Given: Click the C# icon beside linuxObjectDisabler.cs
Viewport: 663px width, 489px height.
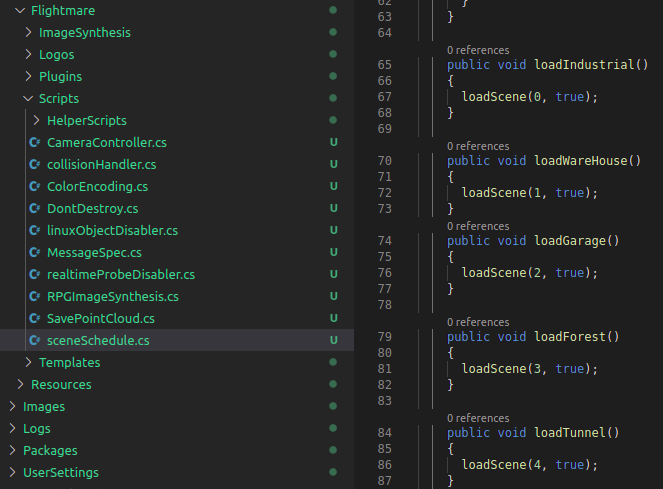Looking at the screenshot, I should point(35,231).
